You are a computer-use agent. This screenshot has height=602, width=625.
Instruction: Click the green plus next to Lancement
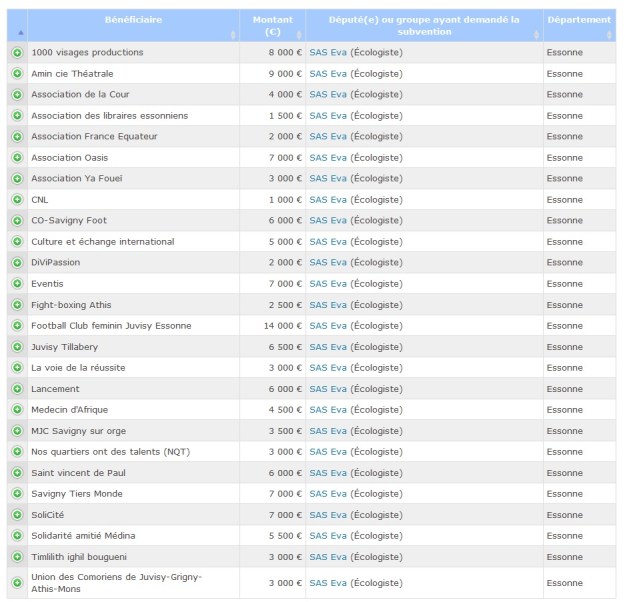[x=17, y=388]
